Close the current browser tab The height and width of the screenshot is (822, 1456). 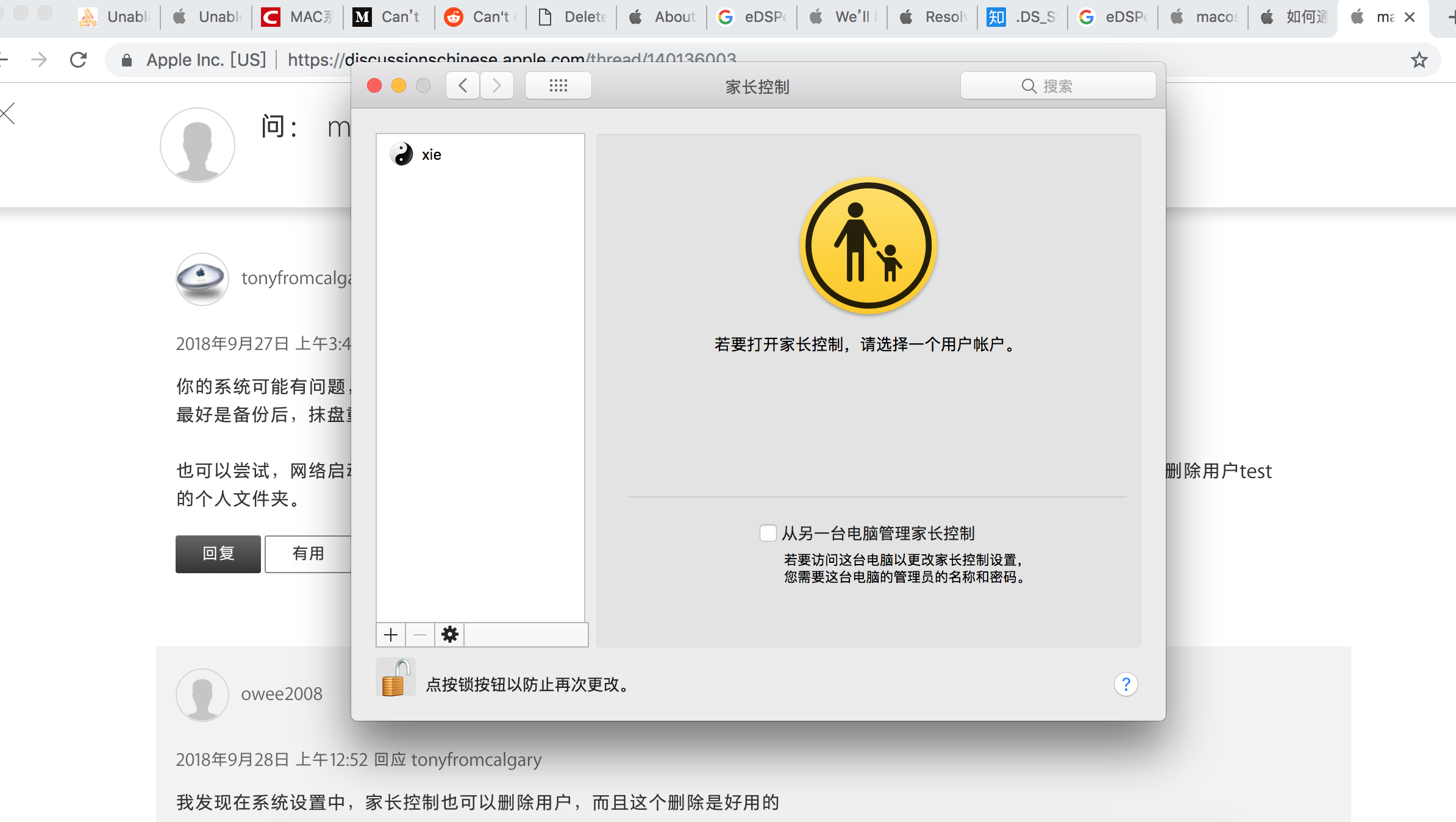pyautogui.click(x=1410, y=17)
